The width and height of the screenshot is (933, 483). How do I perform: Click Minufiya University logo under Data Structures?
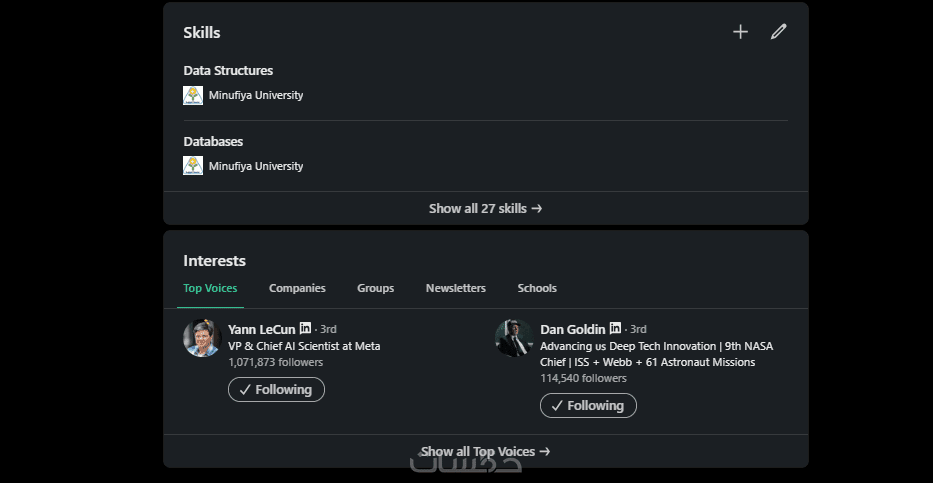coord(193,96)
